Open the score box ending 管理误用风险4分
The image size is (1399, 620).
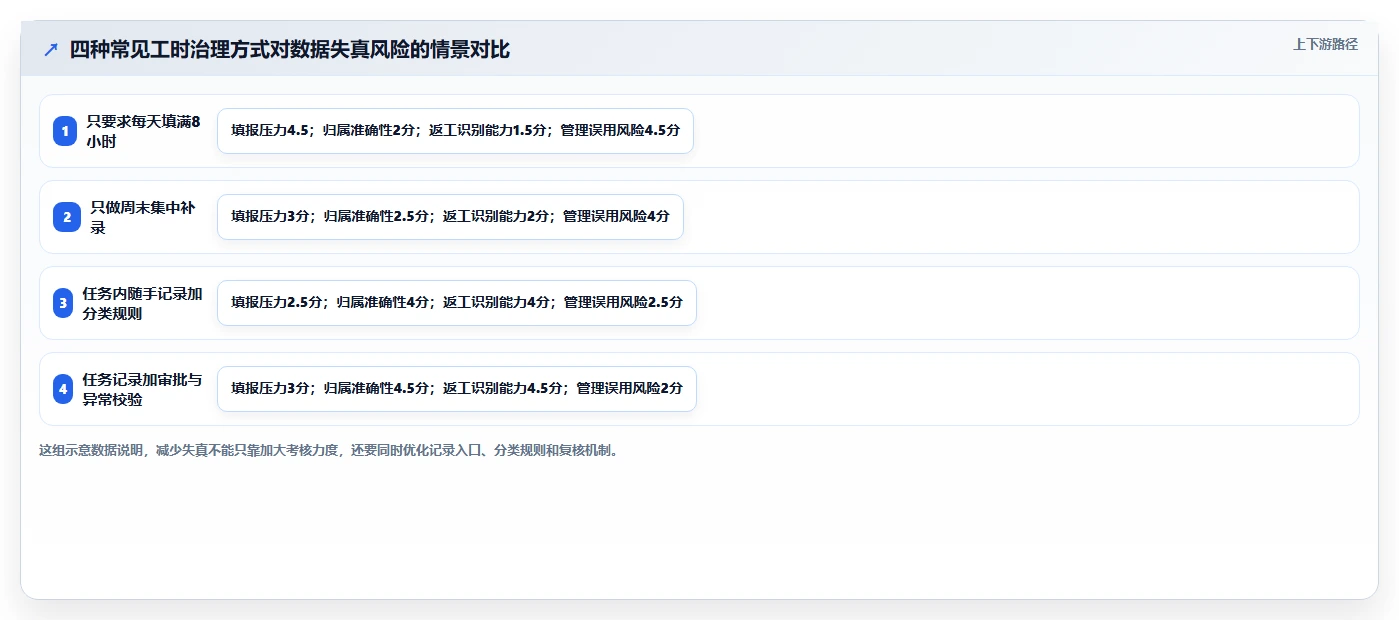point(450,217)
